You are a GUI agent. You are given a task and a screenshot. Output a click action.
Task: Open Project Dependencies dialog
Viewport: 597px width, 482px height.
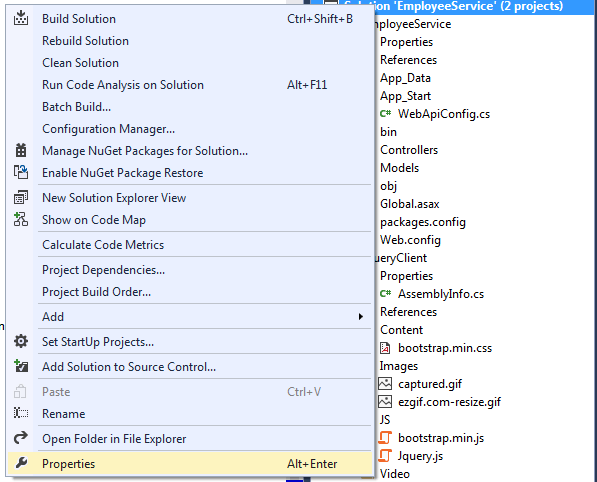click(x=189, y=270)
